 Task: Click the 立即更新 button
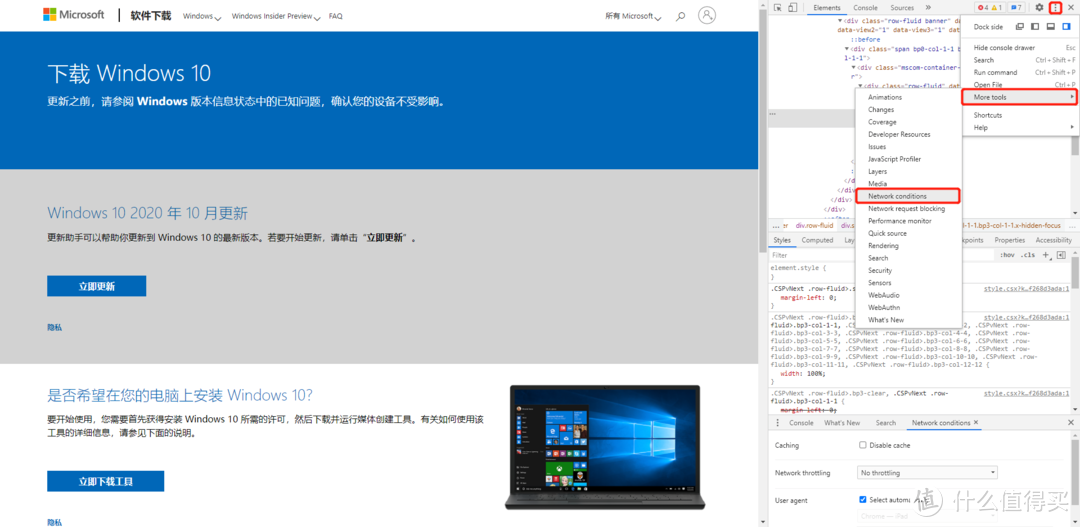pos(96,286)
